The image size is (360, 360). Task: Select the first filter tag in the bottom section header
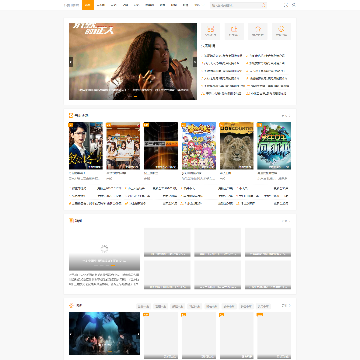coord(143,306)
